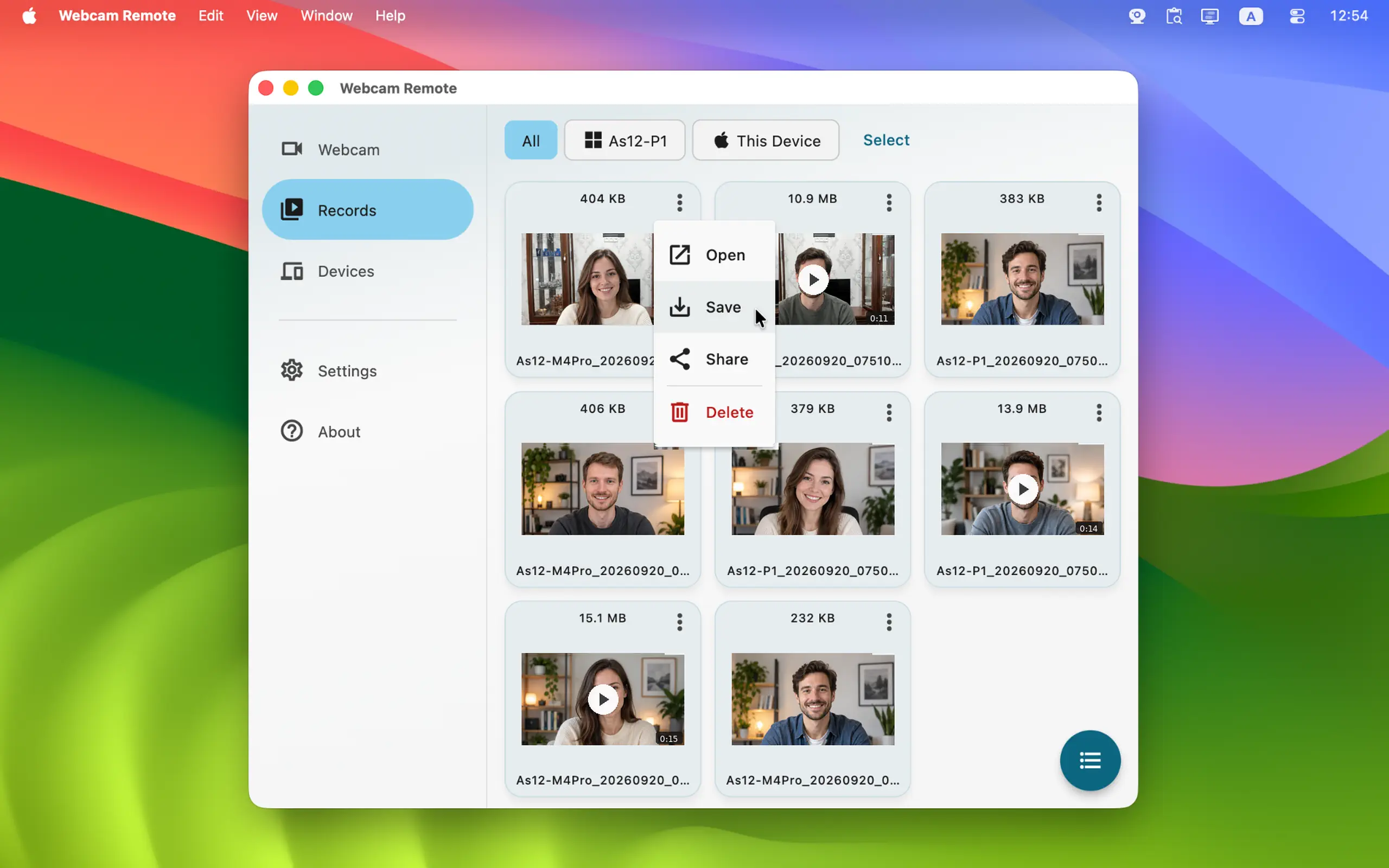Open more options for the 383 KB record
The image size is (1389, 868).
(1099, 202)
